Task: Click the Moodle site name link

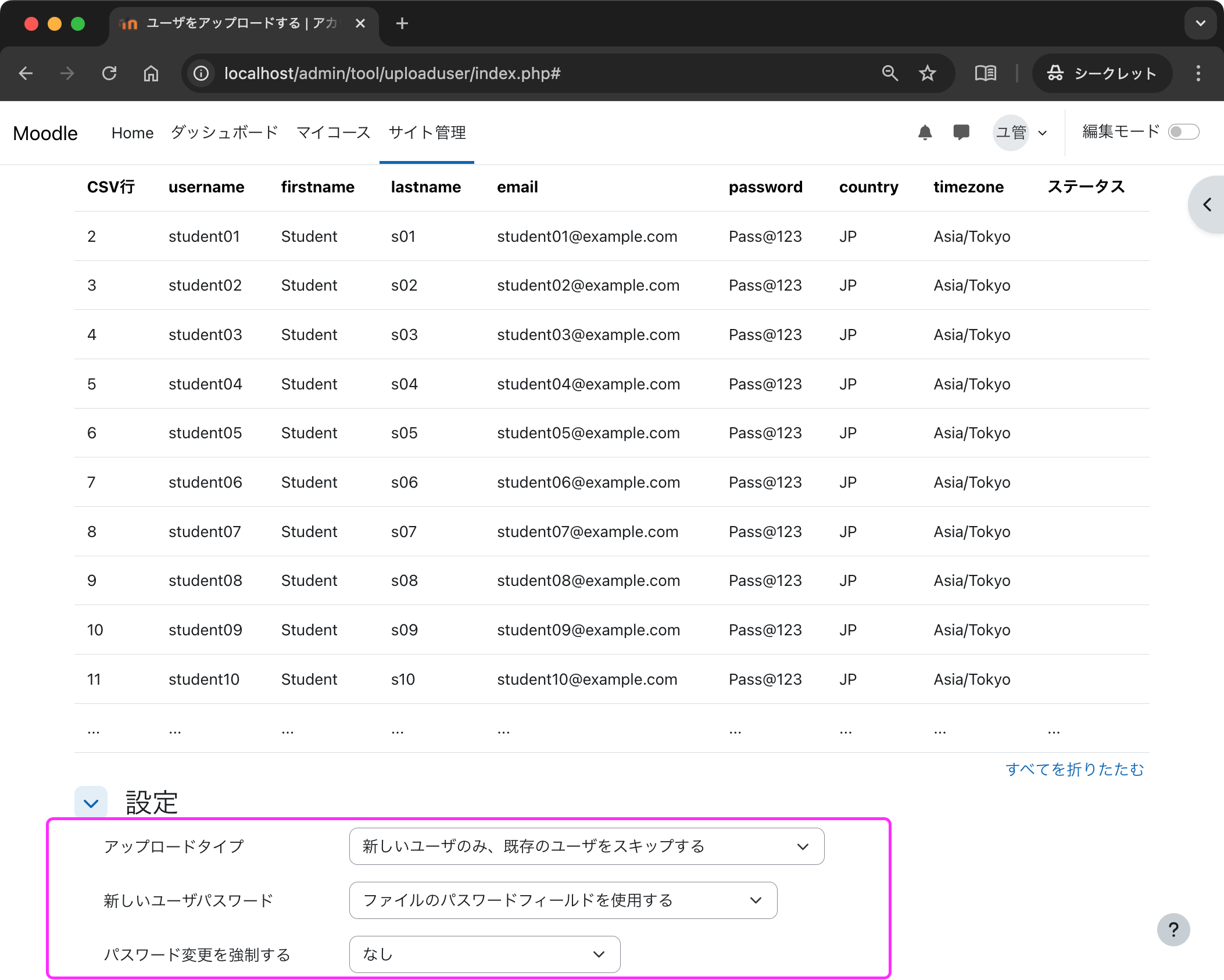Action: [x=45, y=133]
